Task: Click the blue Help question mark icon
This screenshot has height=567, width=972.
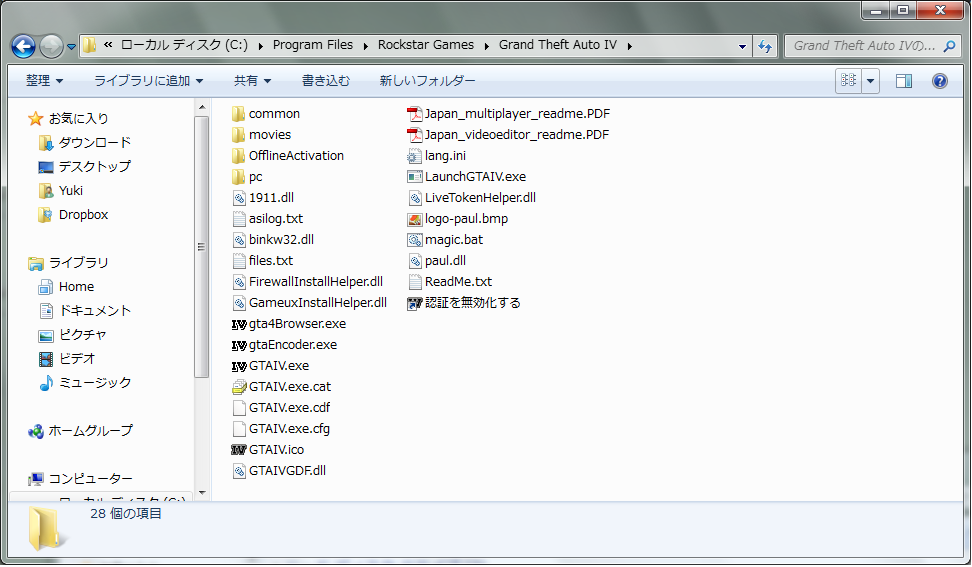Action: click(x=940, y=81)
